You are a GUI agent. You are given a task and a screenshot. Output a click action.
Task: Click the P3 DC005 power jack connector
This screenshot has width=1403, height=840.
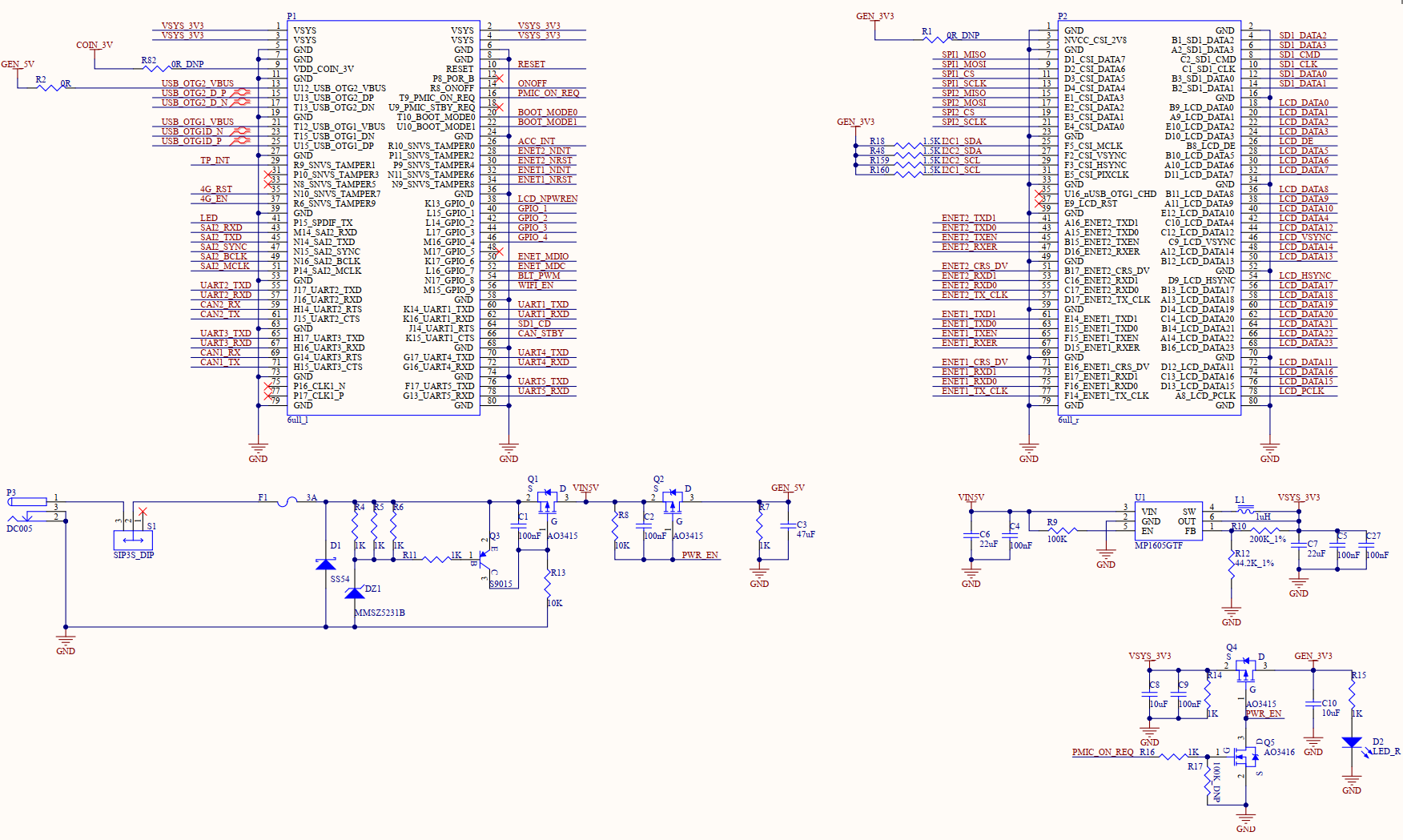[28, 502]
